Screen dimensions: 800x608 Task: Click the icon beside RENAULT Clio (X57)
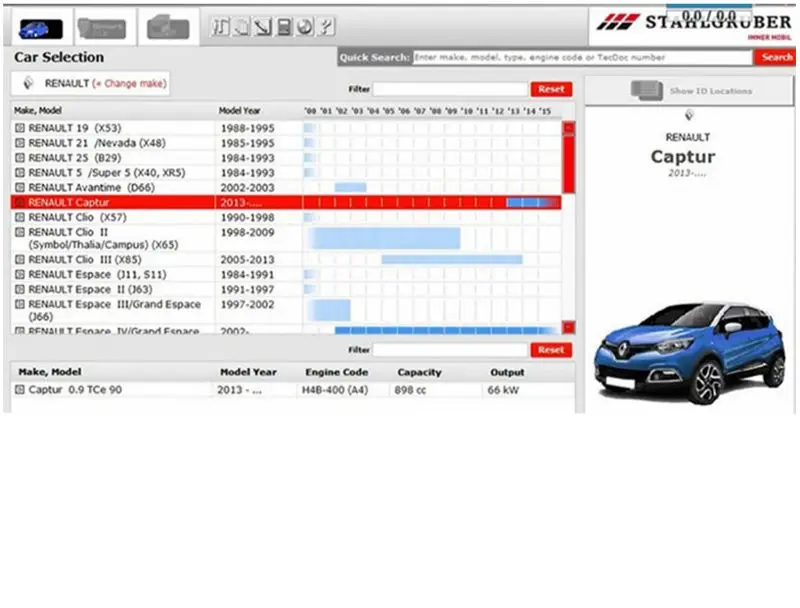click(20, 217)
